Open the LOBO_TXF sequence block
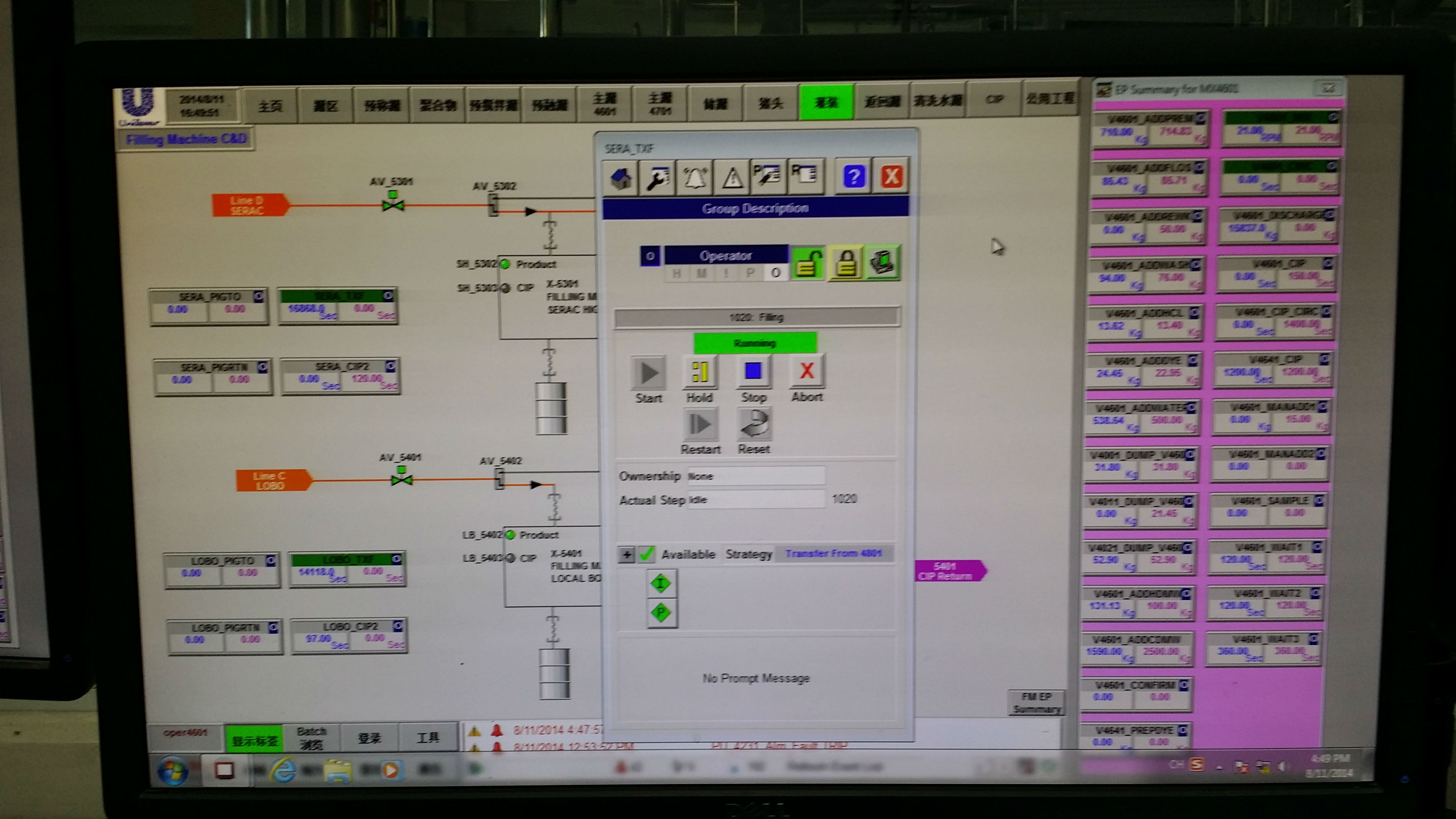This screenshot has width=1456, height=819. click(x=348, y=570)
